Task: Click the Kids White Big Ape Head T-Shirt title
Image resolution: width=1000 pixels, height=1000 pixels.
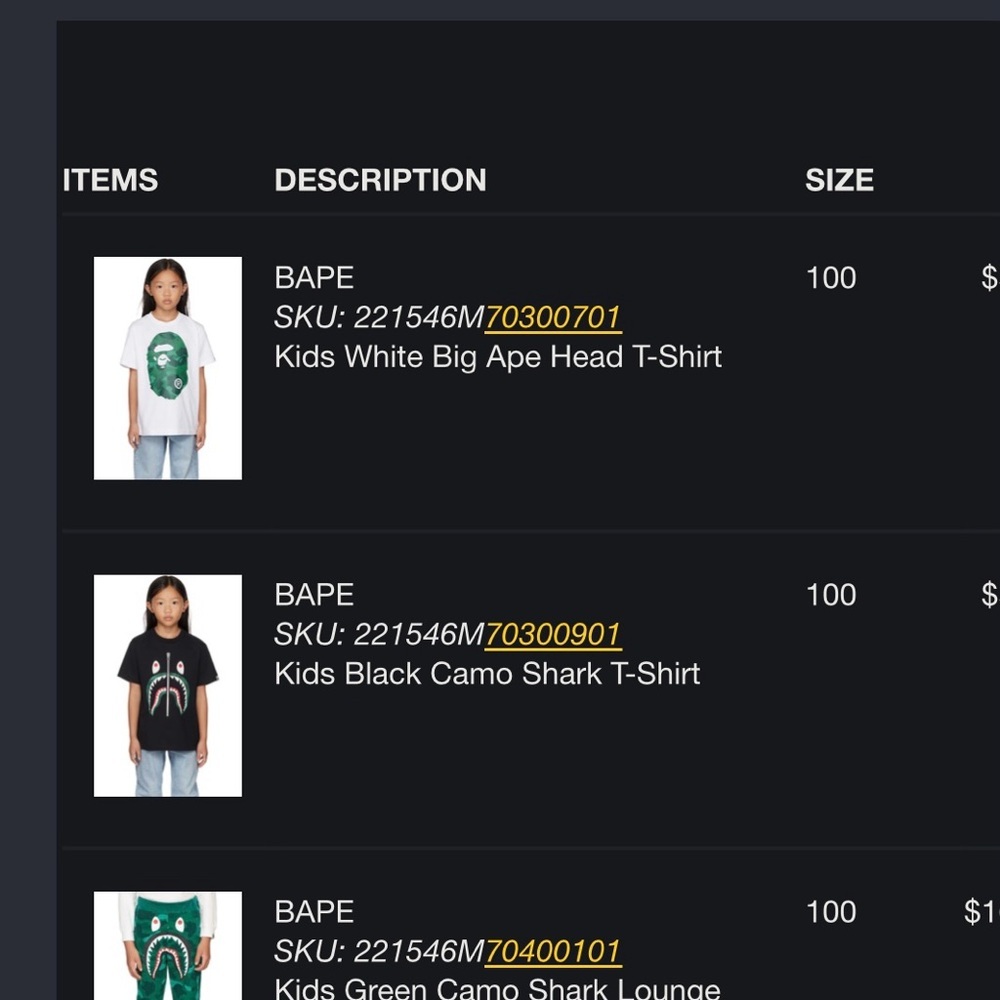Action: point(498,357)
